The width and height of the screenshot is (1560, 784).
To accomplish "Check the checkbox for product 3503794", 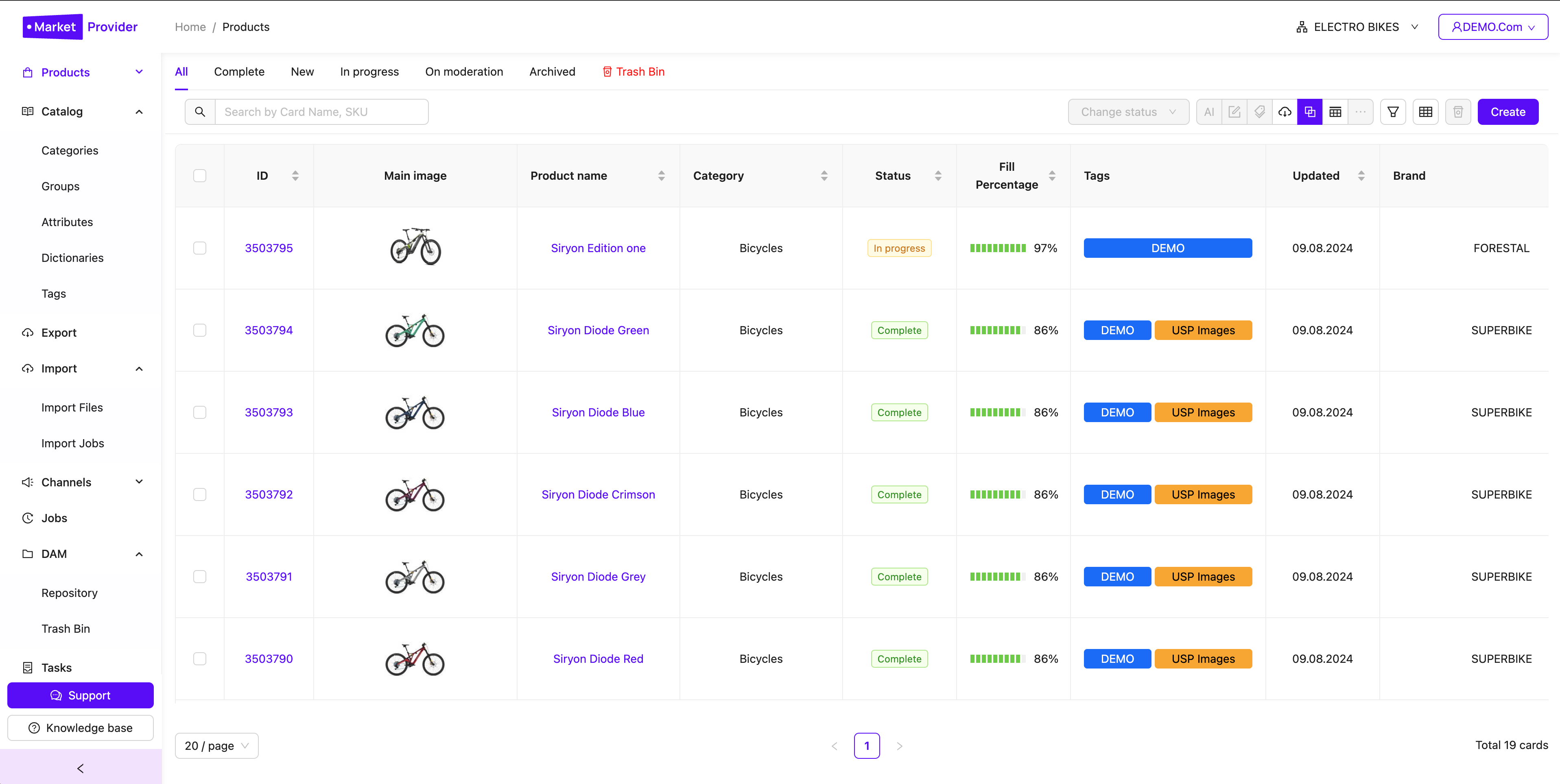I will [x=199, y=330].
